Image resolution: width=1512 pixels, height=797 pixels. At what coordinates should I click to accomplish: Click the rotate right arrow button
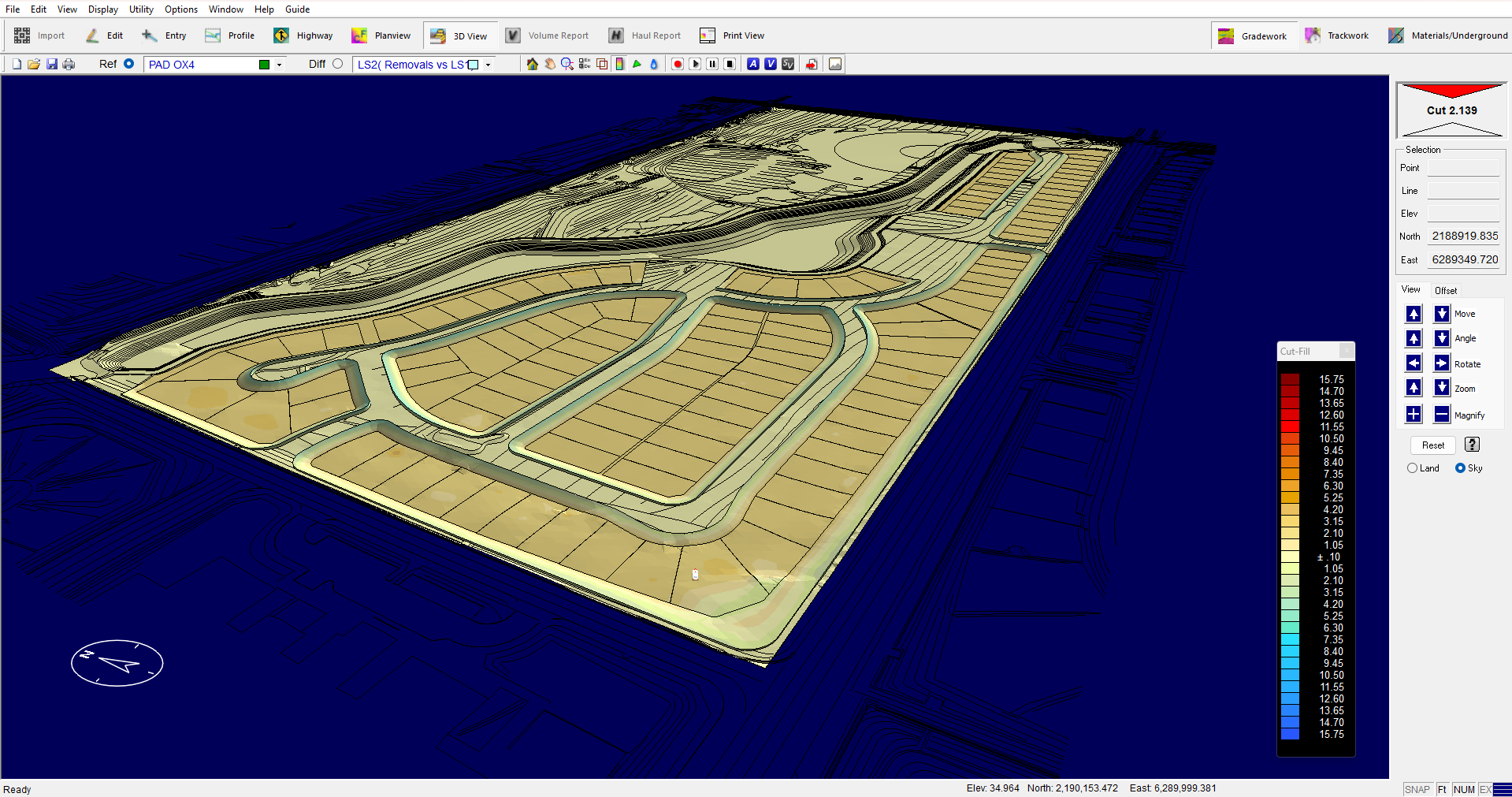point(1441,363)
